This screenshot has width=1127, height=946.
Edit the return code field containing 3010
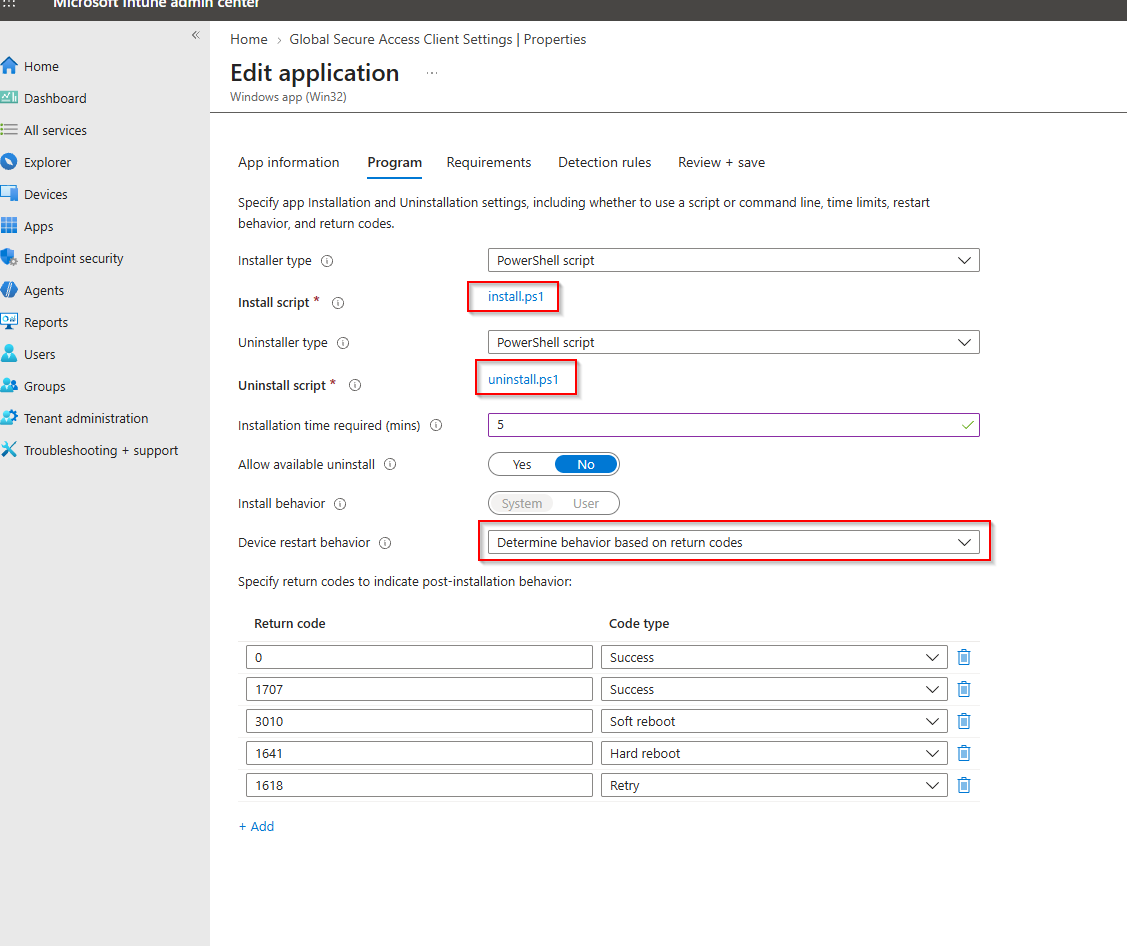coord(419,721)
